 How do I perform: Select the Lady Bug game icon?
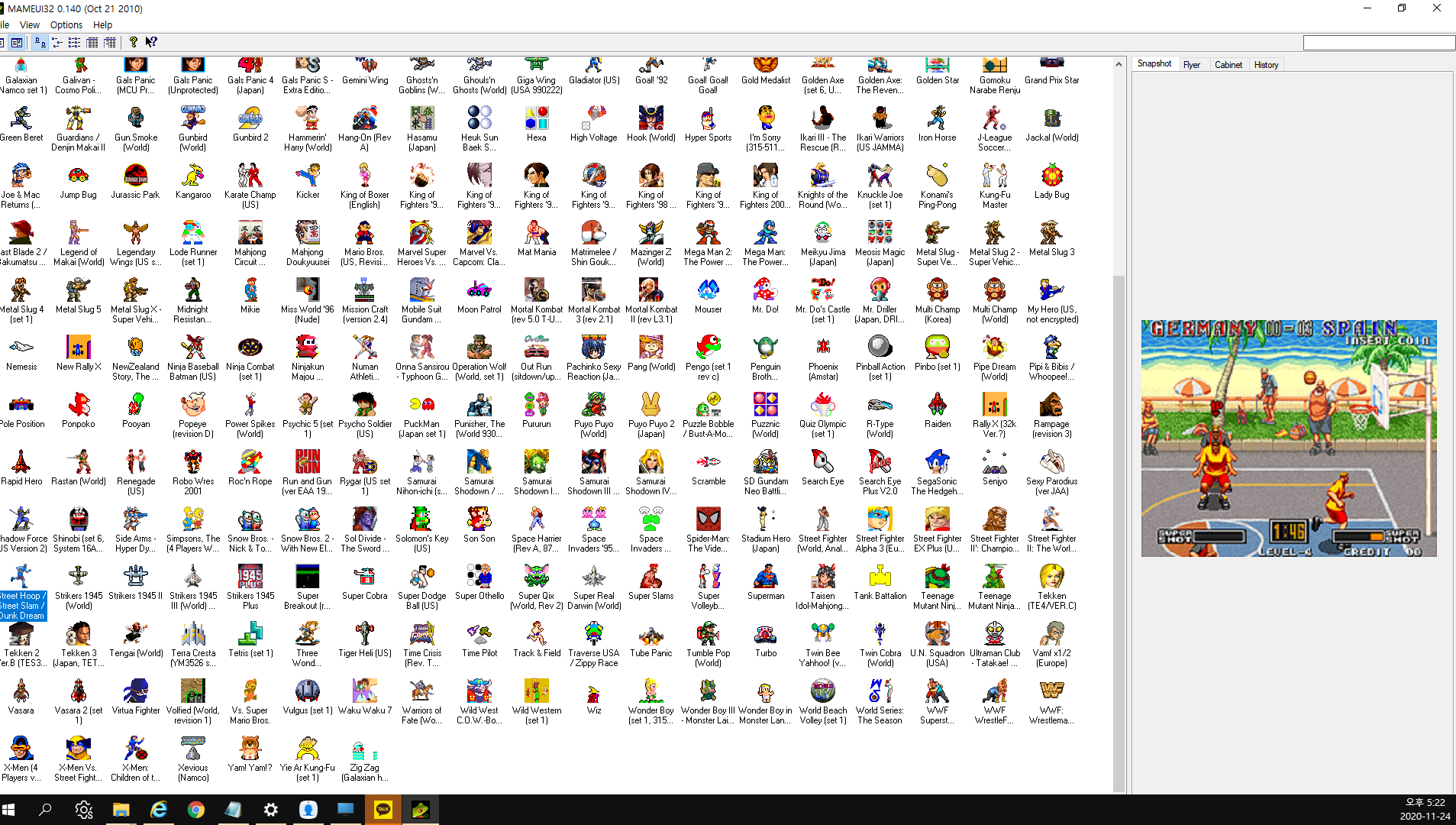point(1052,176)
